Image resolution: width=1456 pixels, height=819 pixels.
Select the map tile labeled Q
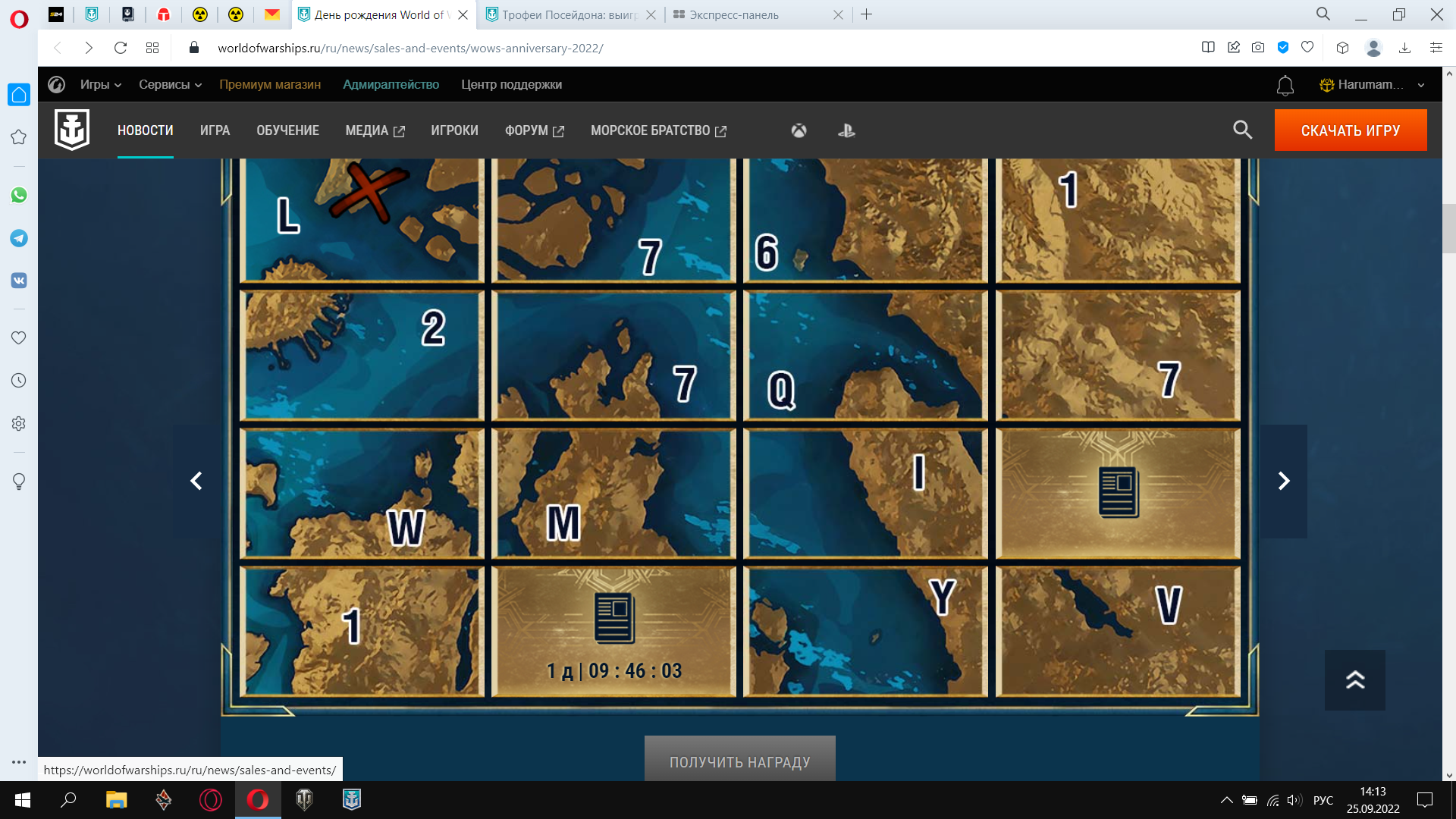pyautogui.click(x=865, y=356)
